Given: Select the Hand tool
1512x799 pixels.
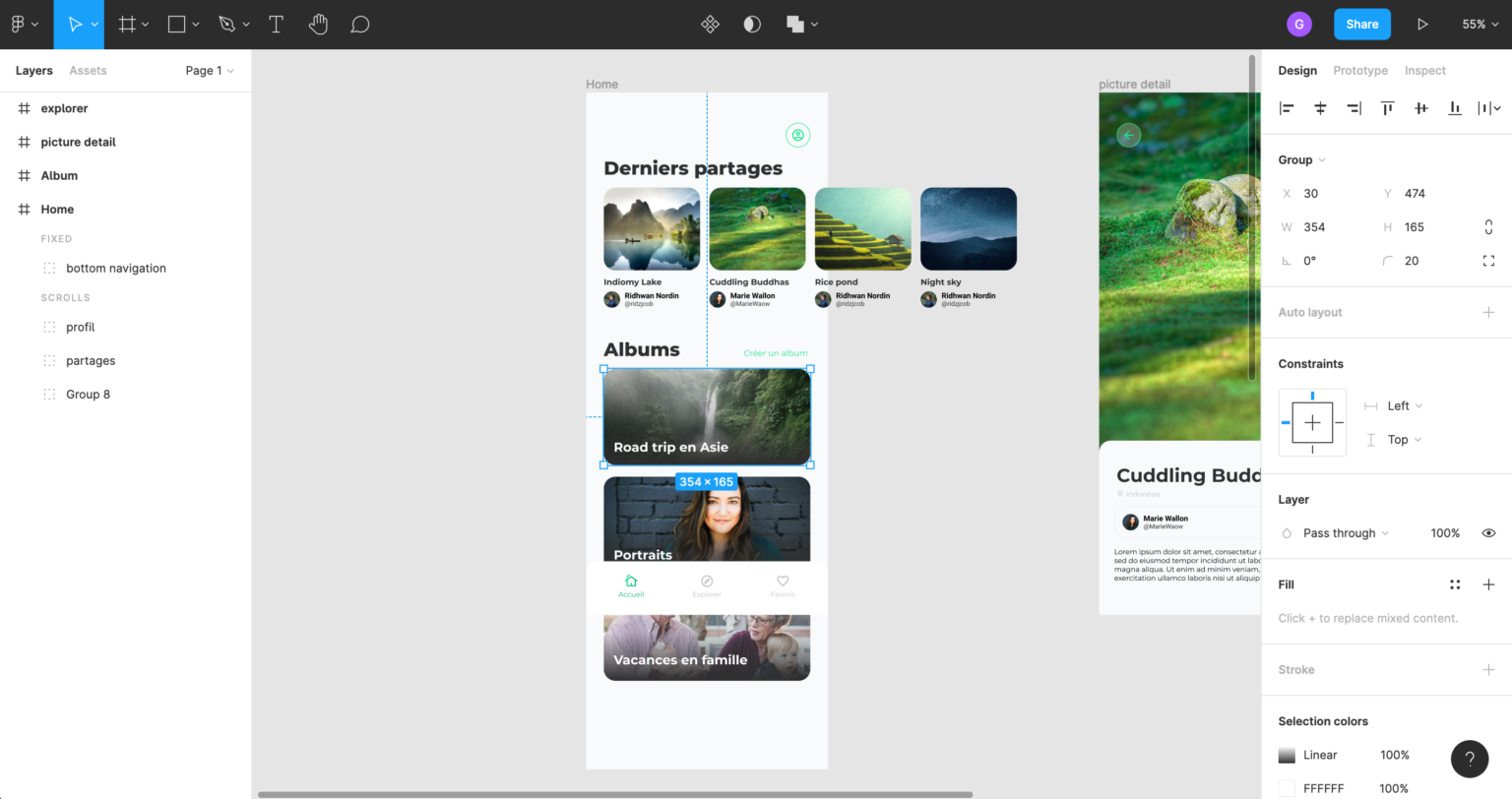Looking at the screenshot, I should tap(318, 24).
